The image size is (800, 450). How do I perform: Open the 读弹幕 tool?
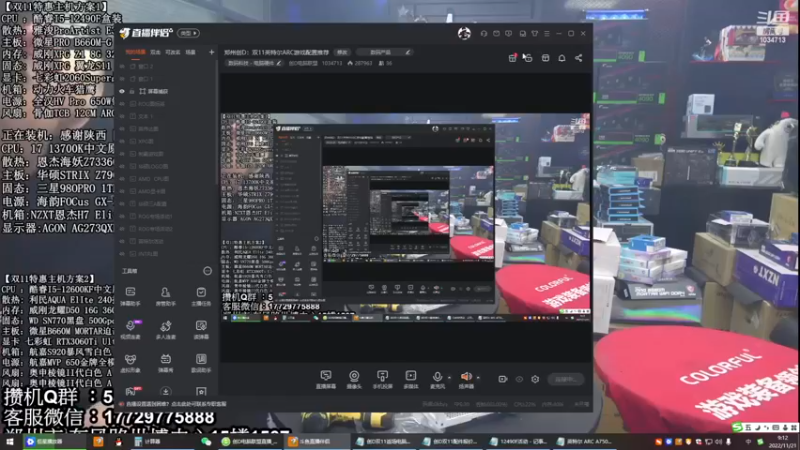tap(201, 330)
